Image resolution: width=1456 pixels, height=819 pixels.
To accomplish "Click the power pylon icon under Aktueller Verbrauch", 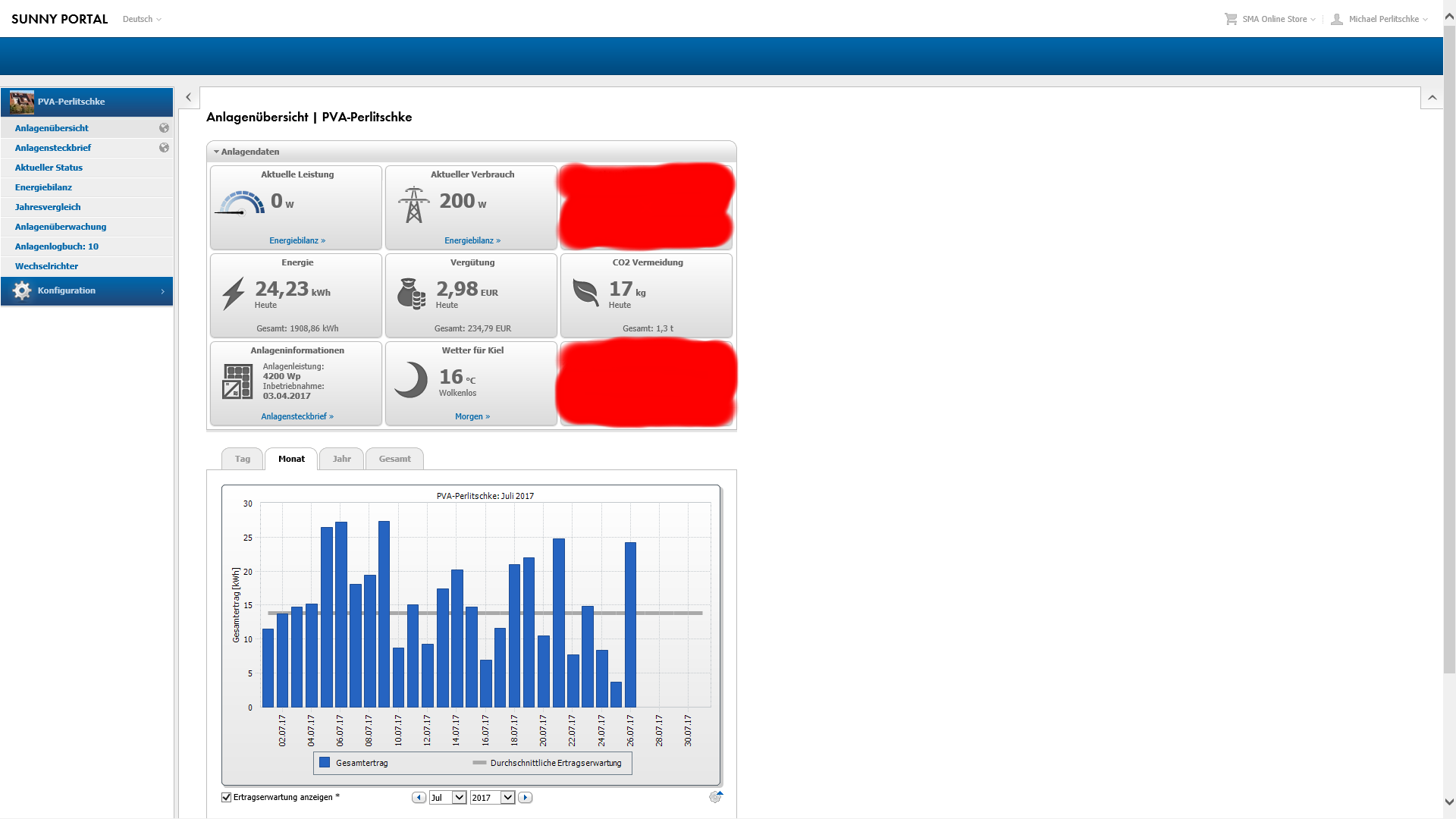I will (x=413, y=205).
